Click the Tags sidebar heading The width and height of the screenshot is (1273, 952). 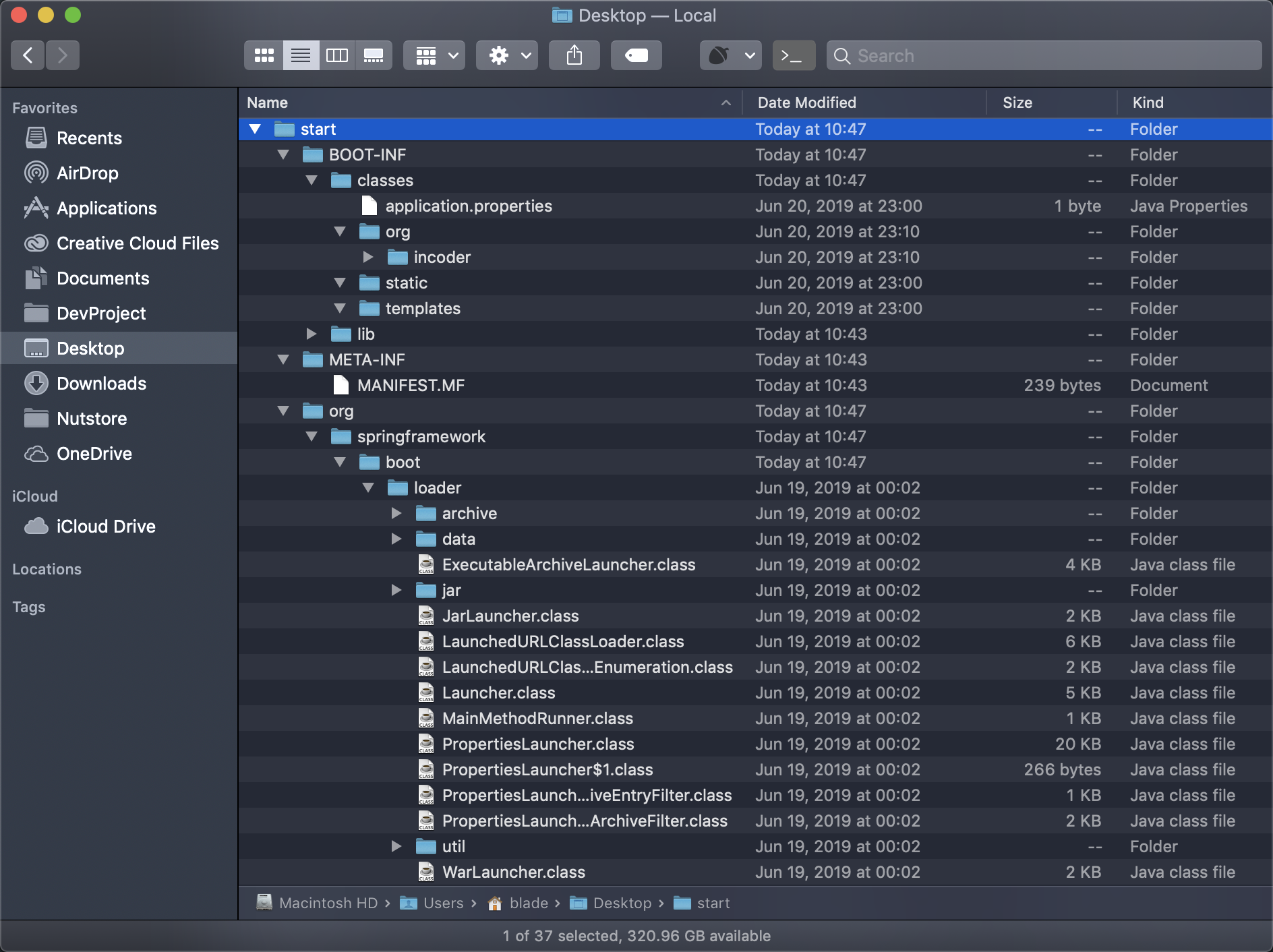tap(29, 607)
